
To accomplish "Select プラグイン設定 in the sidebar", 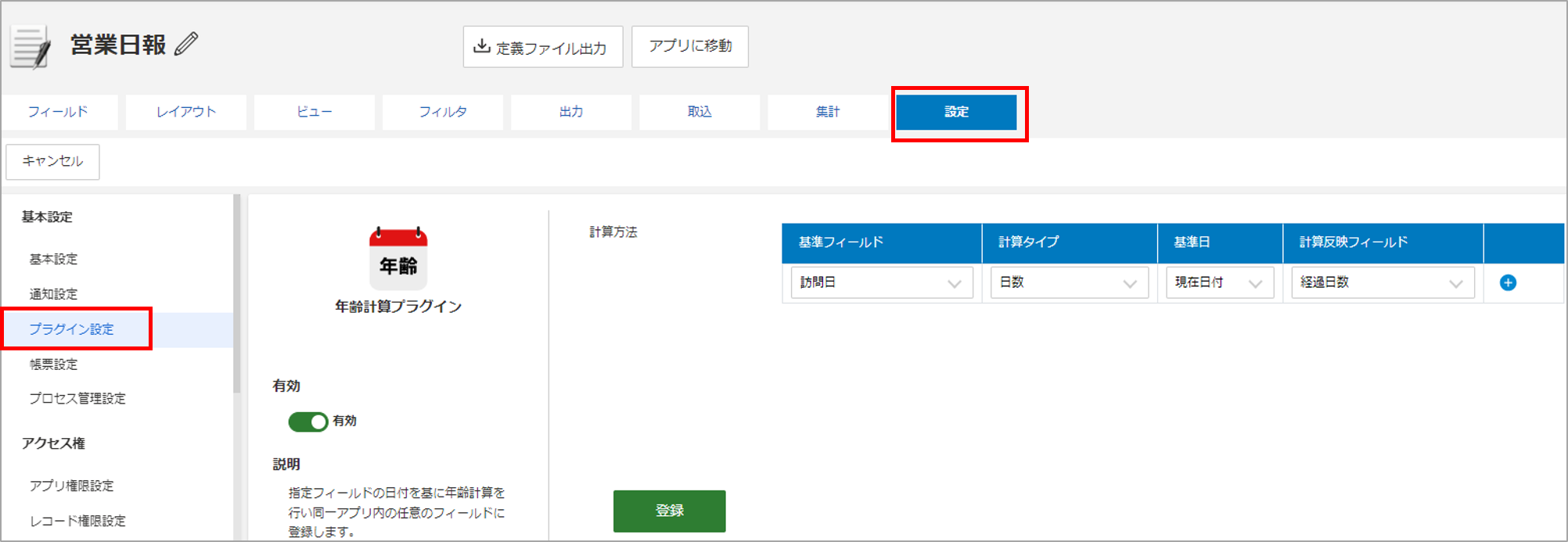I will click(x=72, y=329).
